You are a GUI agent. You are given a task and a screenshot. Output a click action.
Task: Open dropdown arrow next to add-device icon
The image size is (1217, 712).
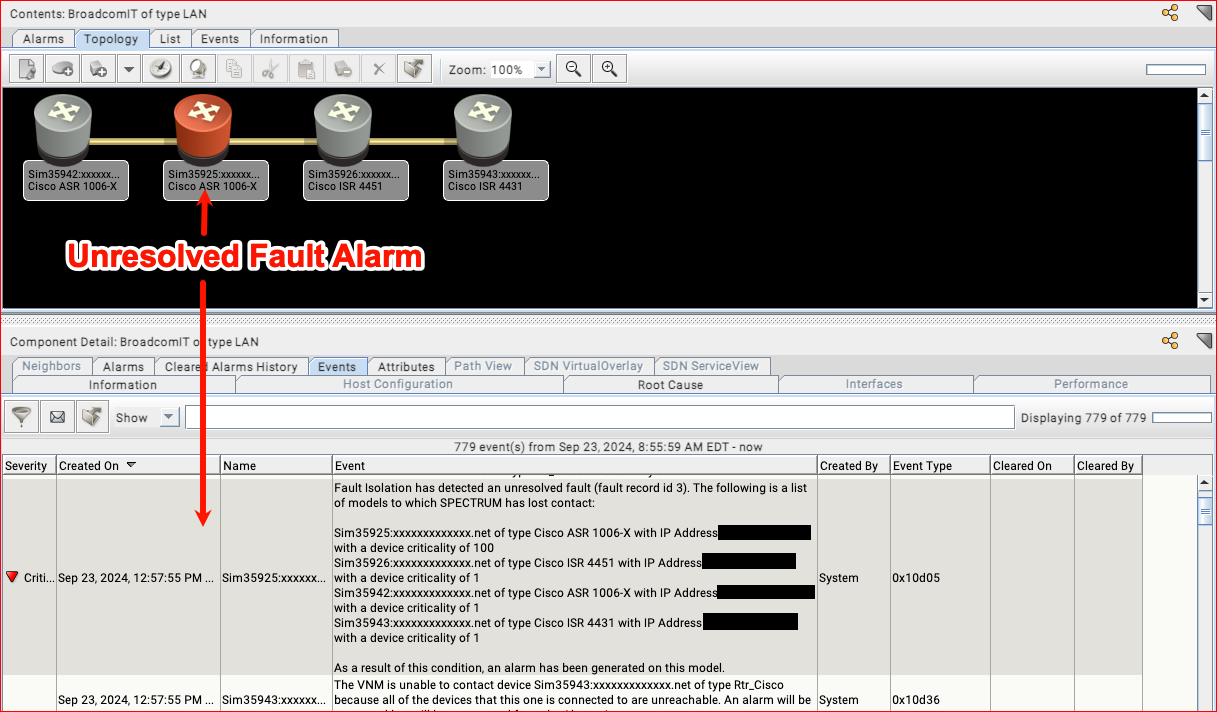click(128, 69)
